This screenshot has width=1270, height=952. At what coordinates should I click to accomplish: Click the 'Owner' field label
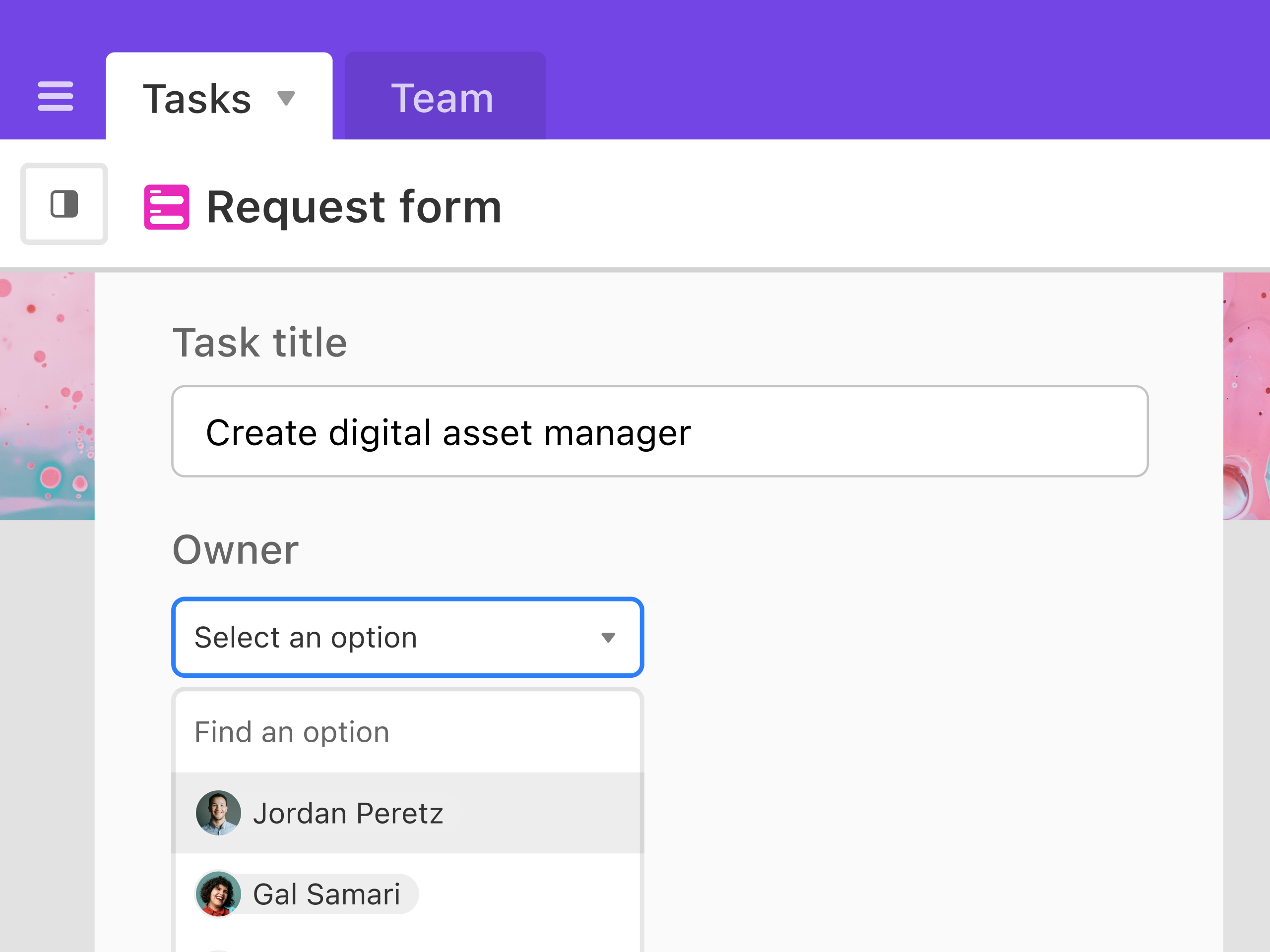tap(236, 550)
